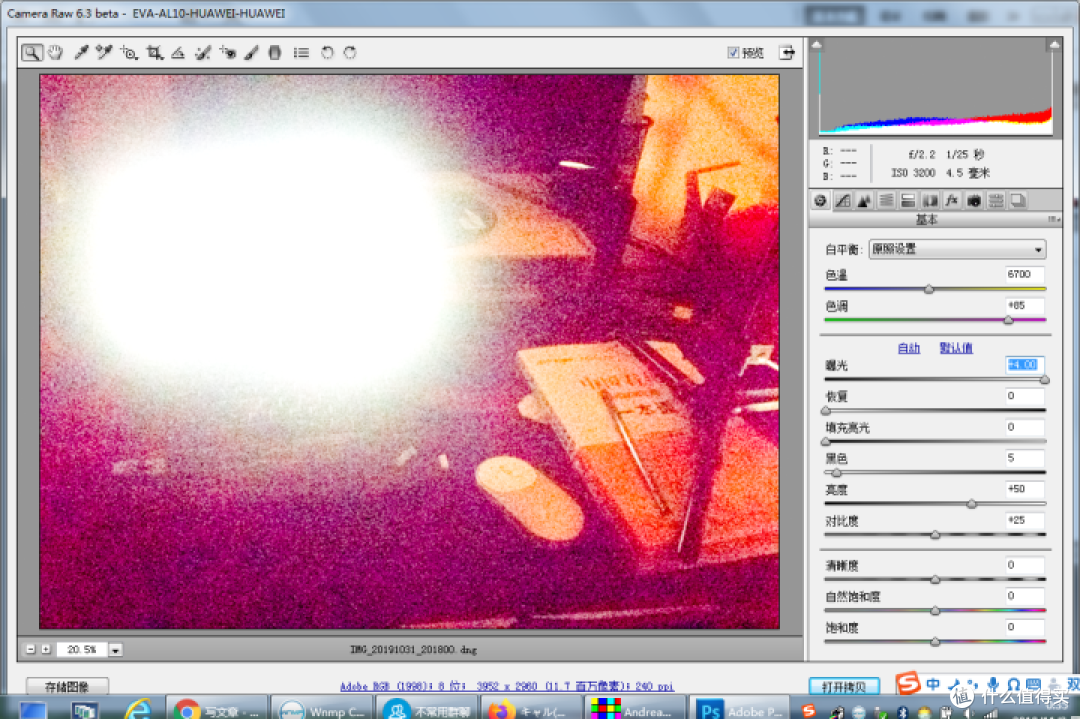
Task: Switch to the Tone Curve tab
Action: tap(842, 200)
